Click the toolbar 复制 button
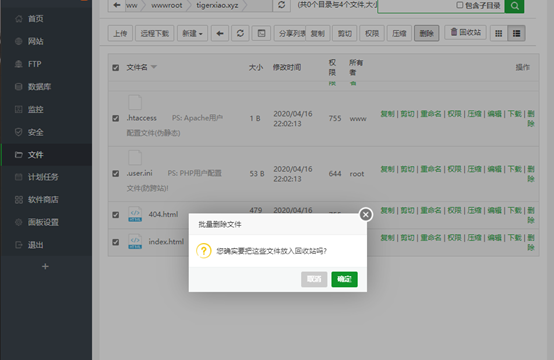554x360 pixels. [318, 34]
